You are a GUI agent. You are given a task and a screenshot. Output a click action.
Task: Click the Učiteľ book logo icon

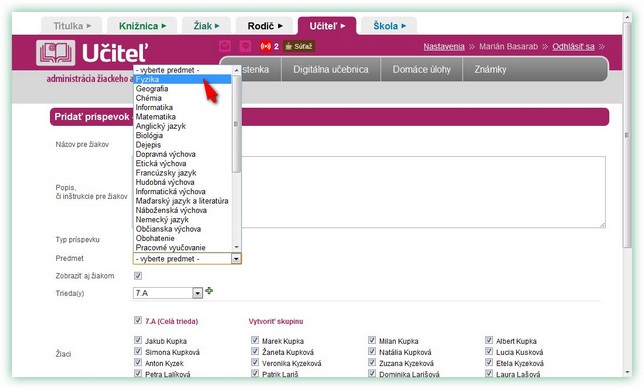coord(55,53)
